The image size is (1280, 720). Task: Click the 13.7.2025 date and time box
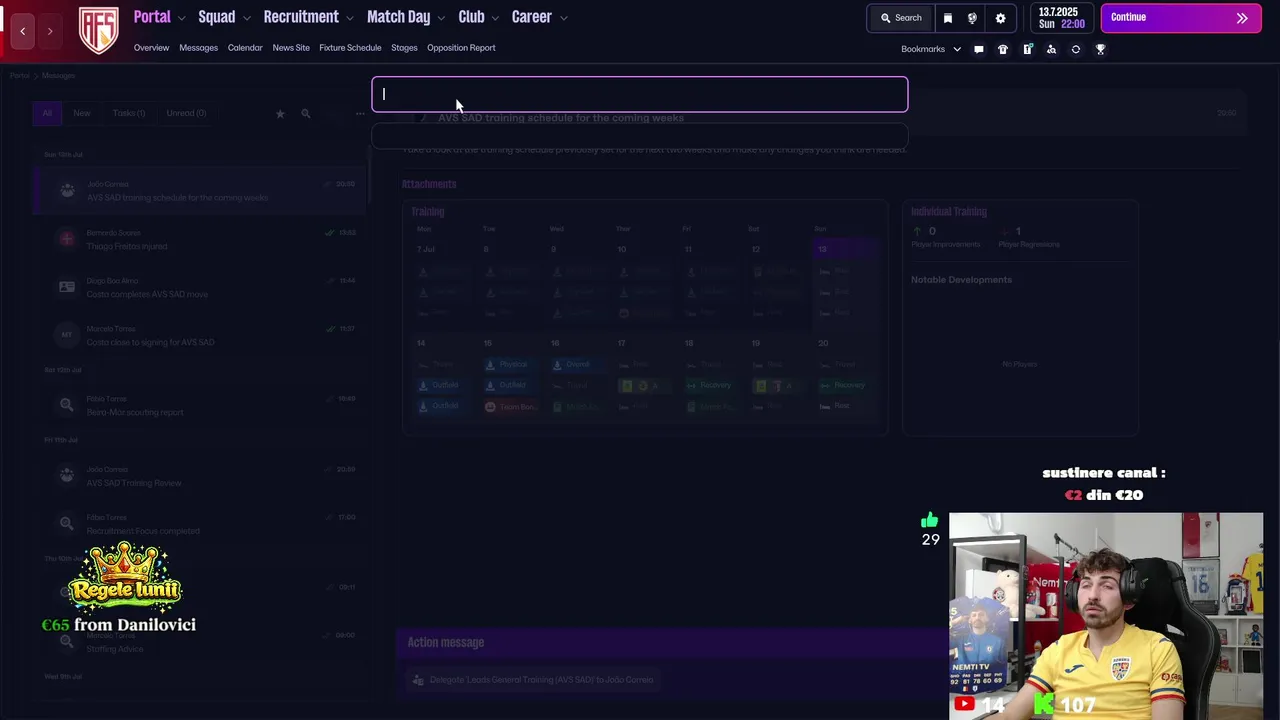[1061, 18]
